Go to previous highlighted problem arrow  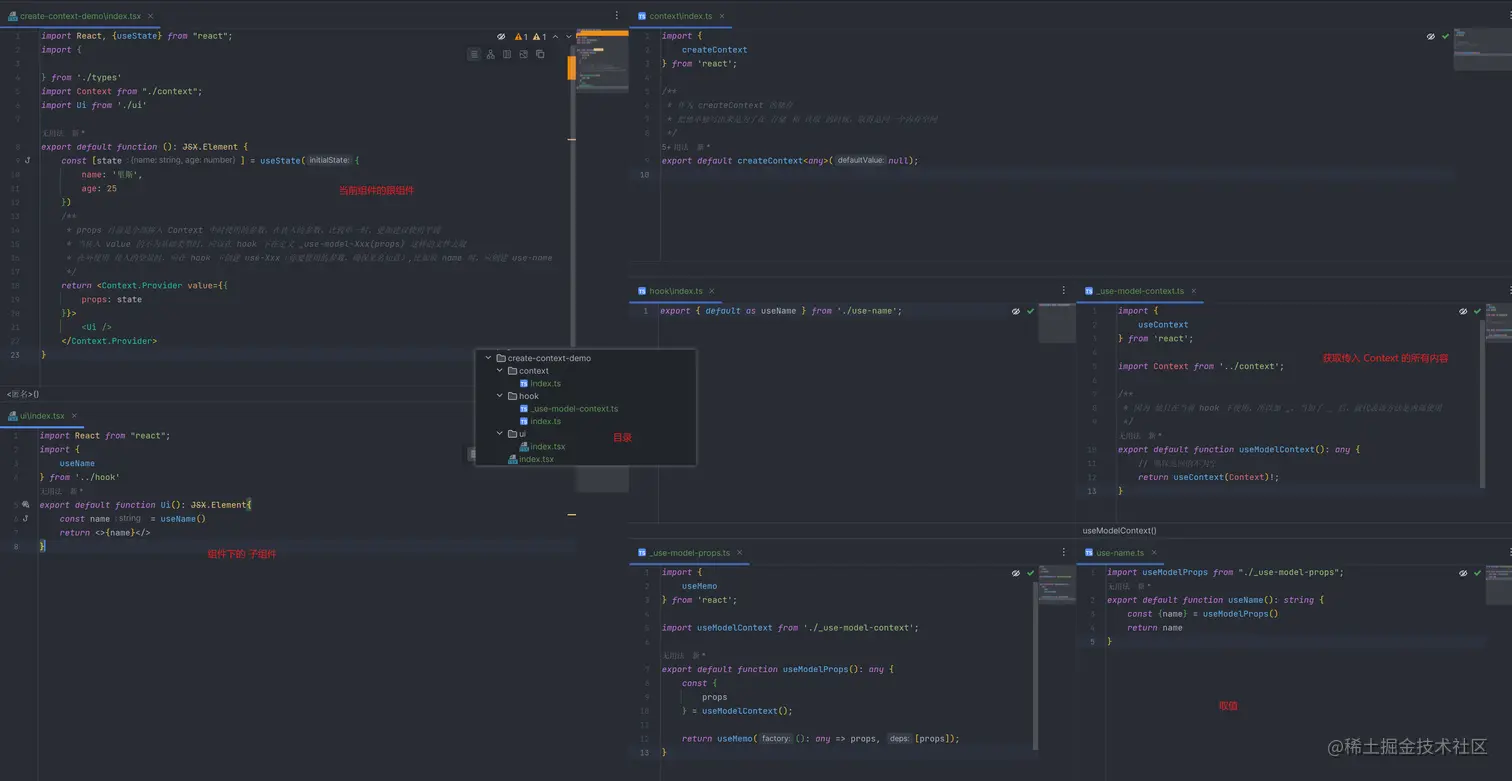(x=556, y=36)
